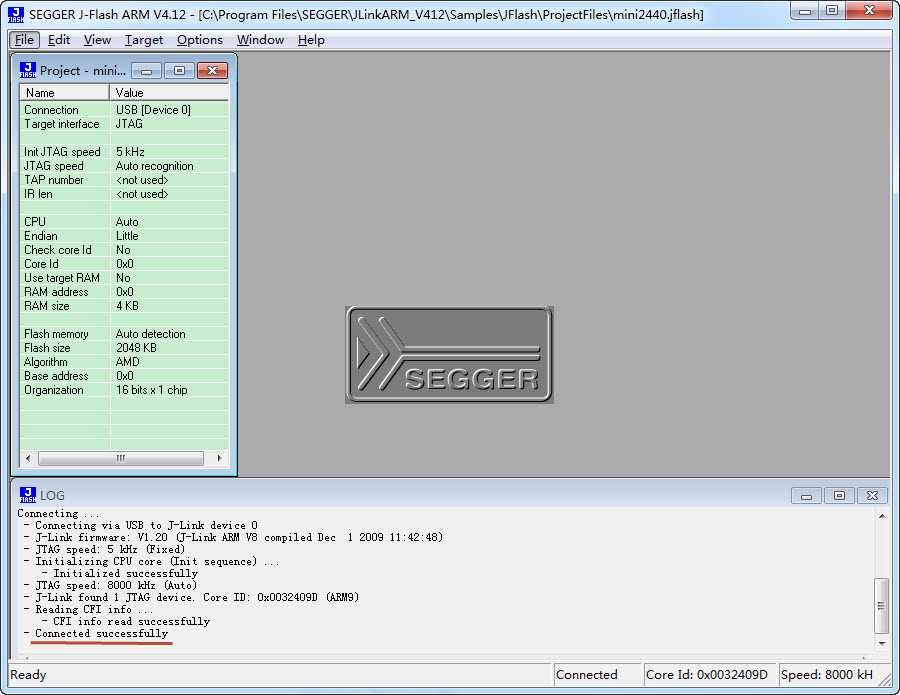Image resolution: width=900 pixels, height=695 pixels.
Task: Select the Use target RAM row
Action: 124,278
